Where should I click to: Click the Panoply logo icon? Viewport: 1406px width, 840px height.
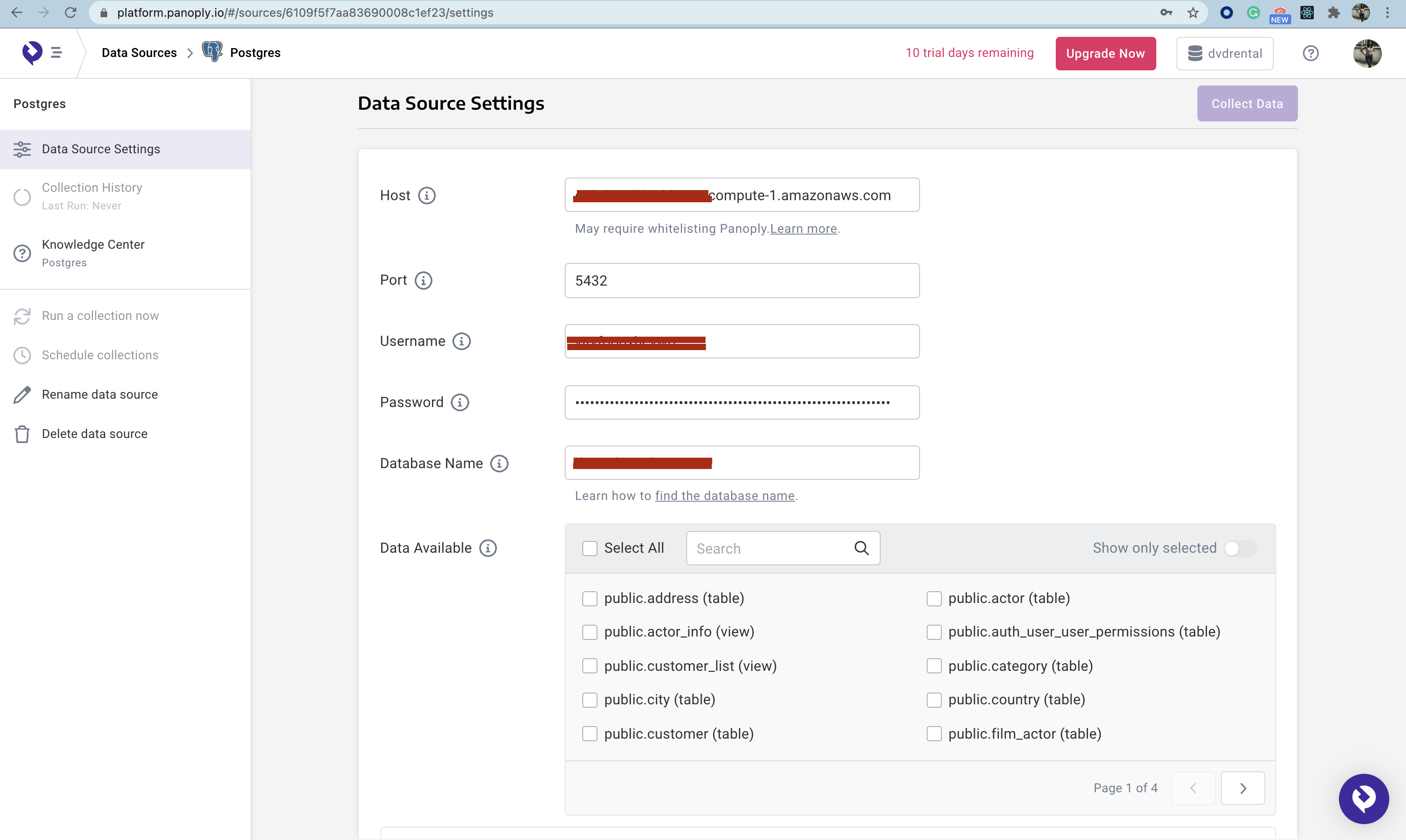[32, 52]
